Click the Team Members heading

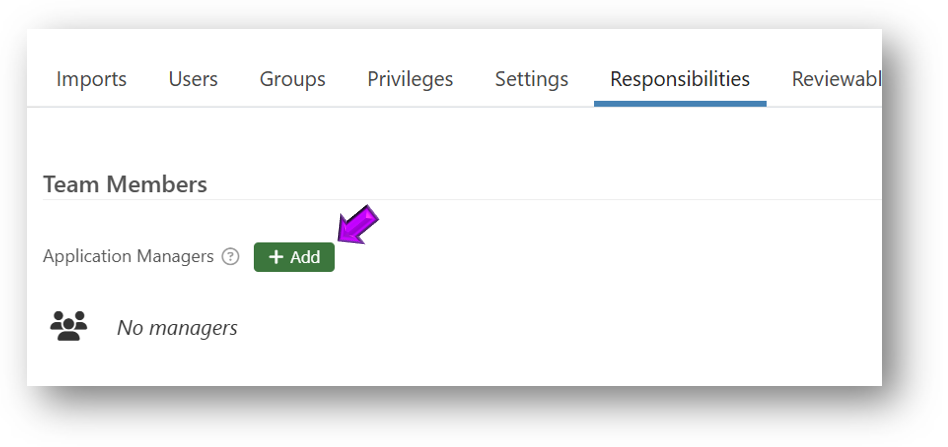[125, 185]
